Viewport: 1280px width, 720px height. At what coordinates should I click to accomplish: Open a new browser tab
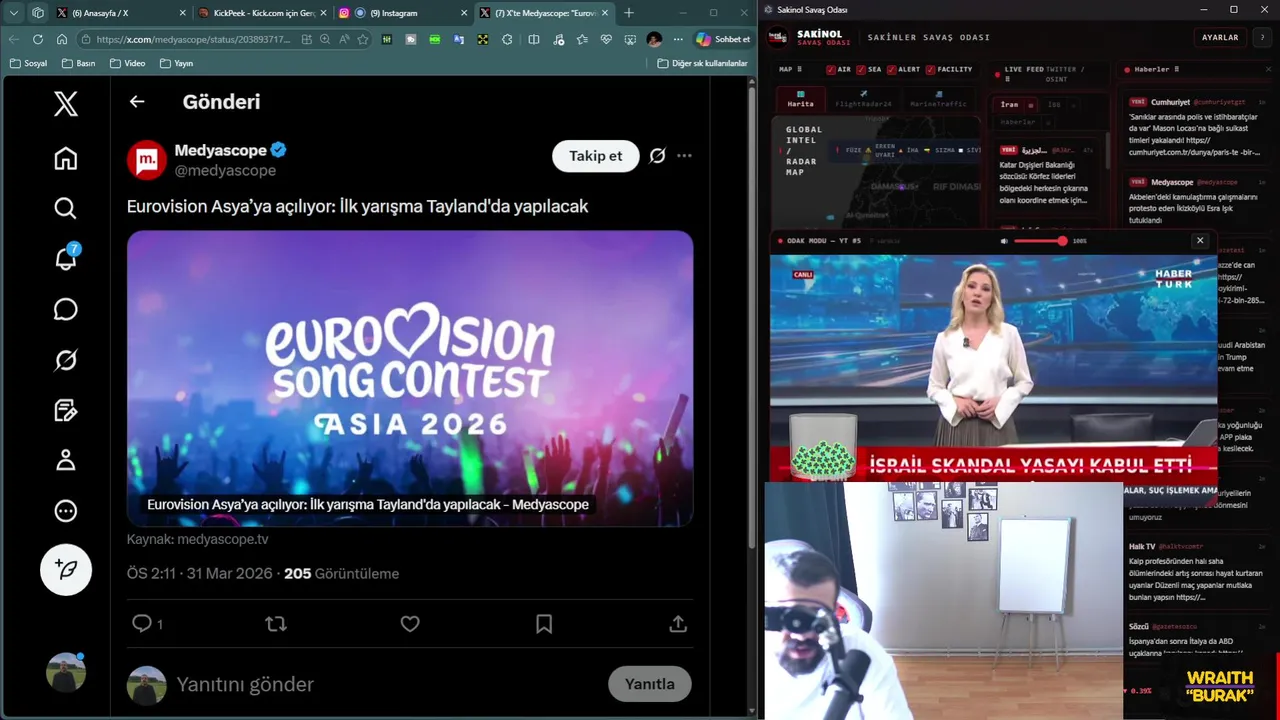[629, 13]
